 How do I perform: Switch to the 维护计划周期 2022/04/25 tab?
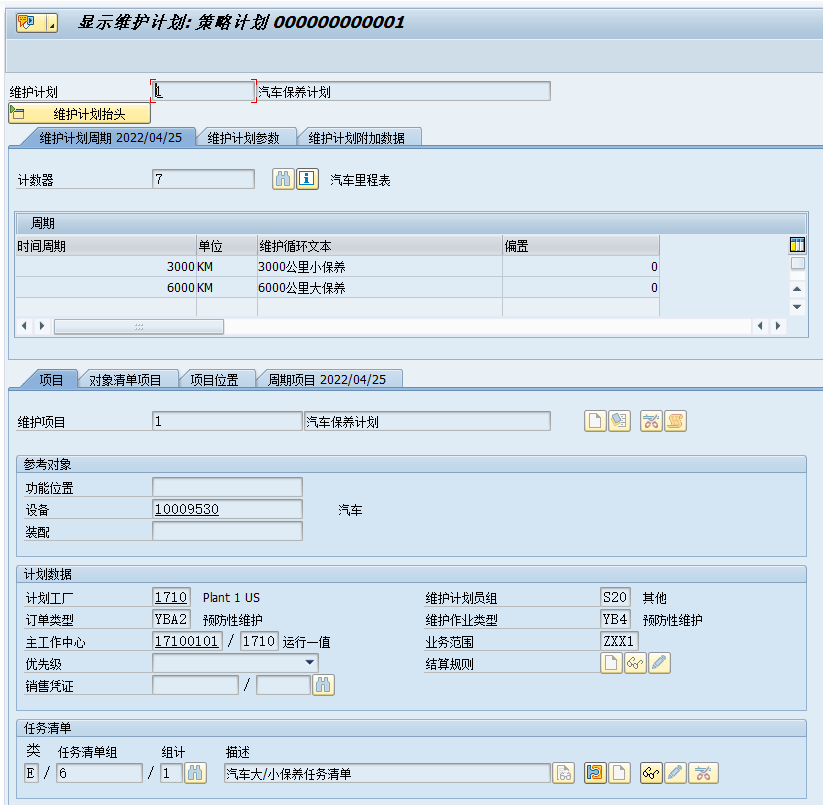point(110,137)
